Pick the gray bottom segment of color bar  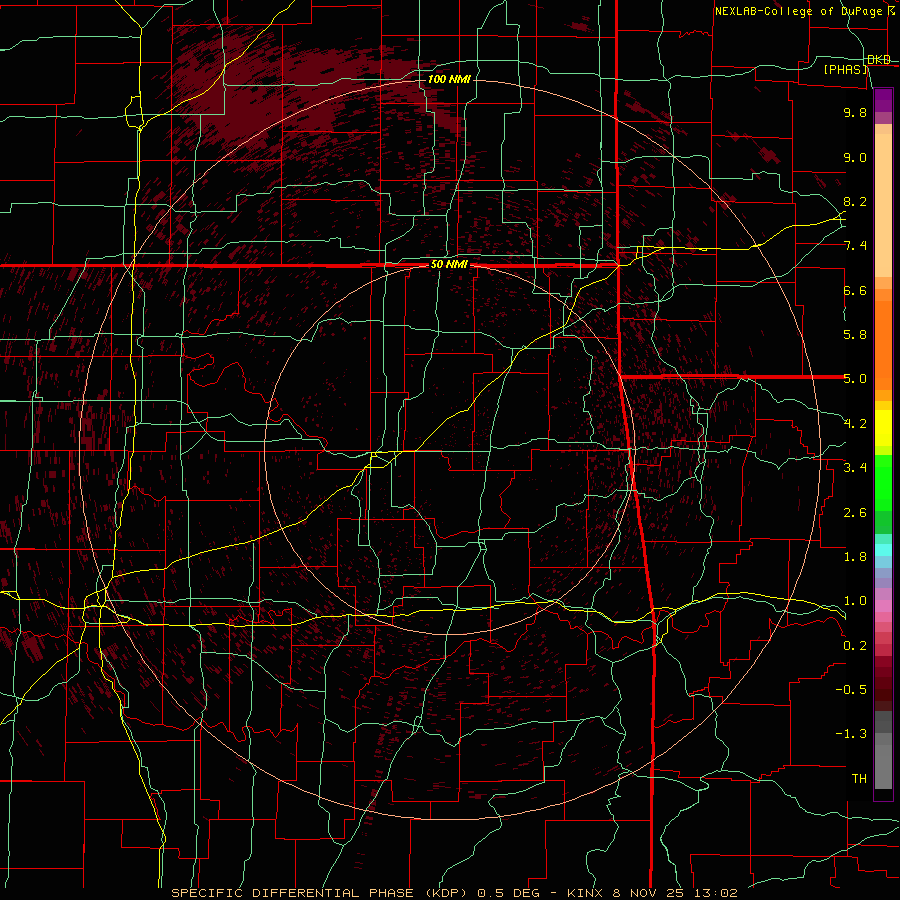(883, 766)
